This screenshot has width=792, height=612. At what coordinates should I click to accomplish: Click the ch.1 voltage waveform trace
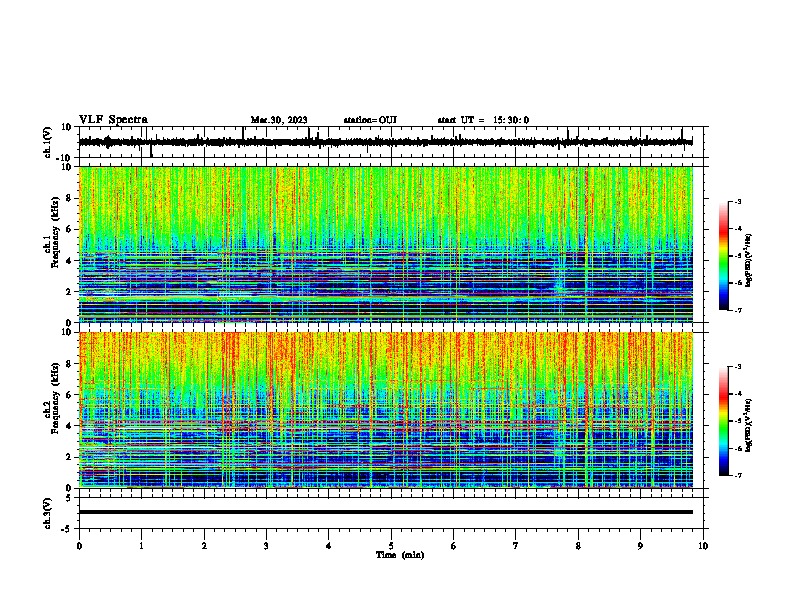click(x=385, y=142)
